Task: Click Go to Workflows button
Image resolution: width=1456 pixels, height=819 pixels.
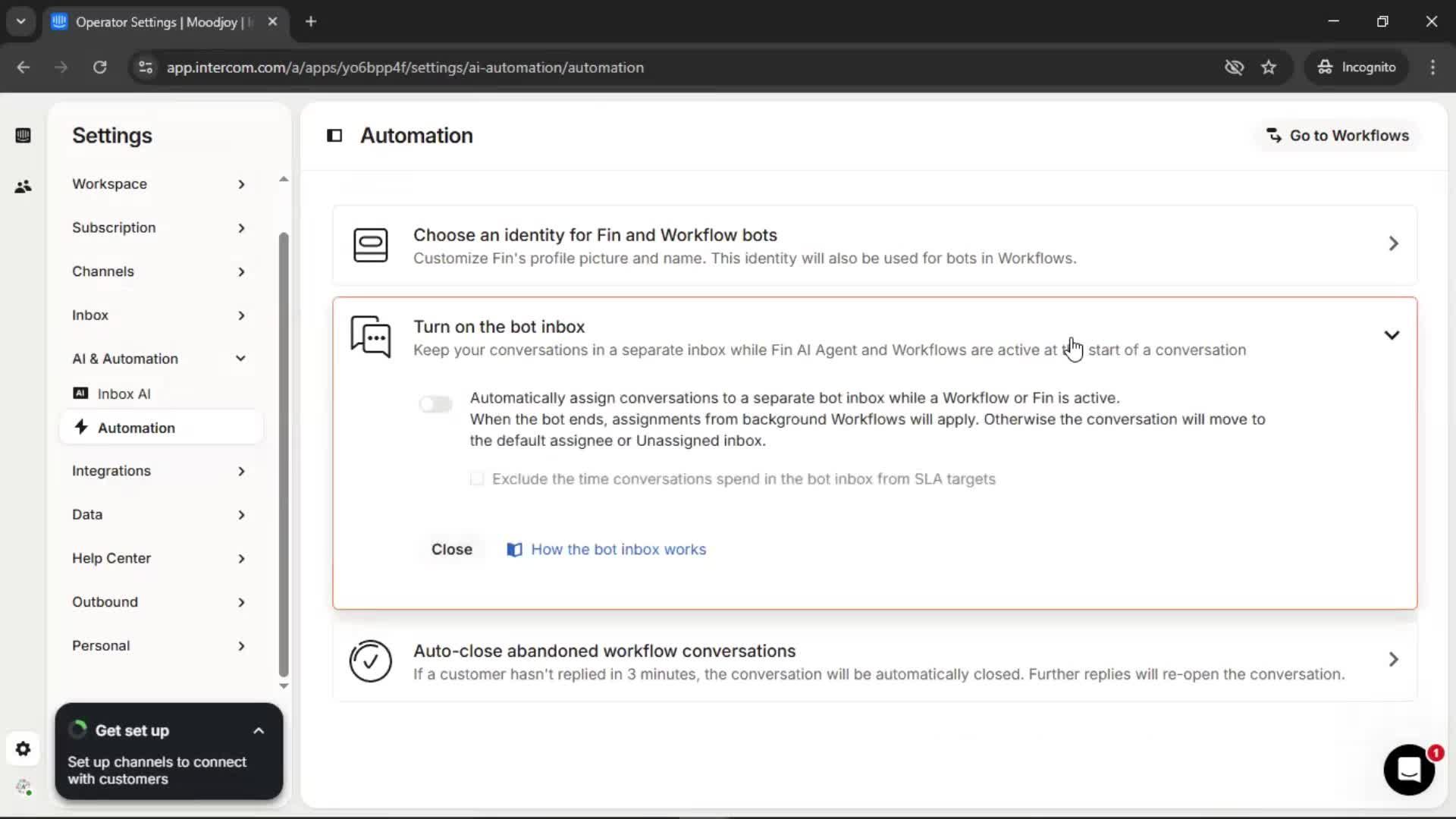Action: click(1338, 136)
